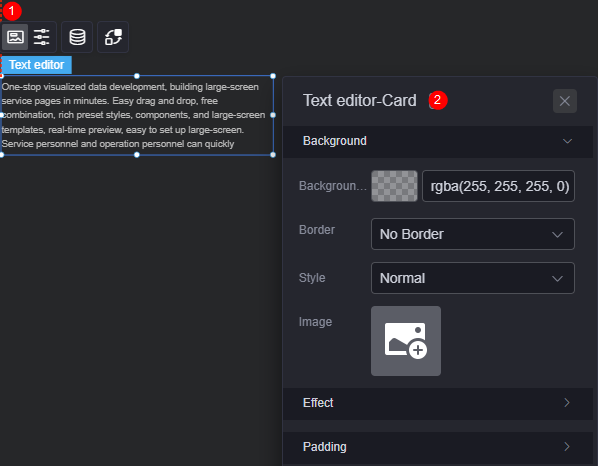
Task: Open the Style dropdown showing Normal
Action: (473, 278)
